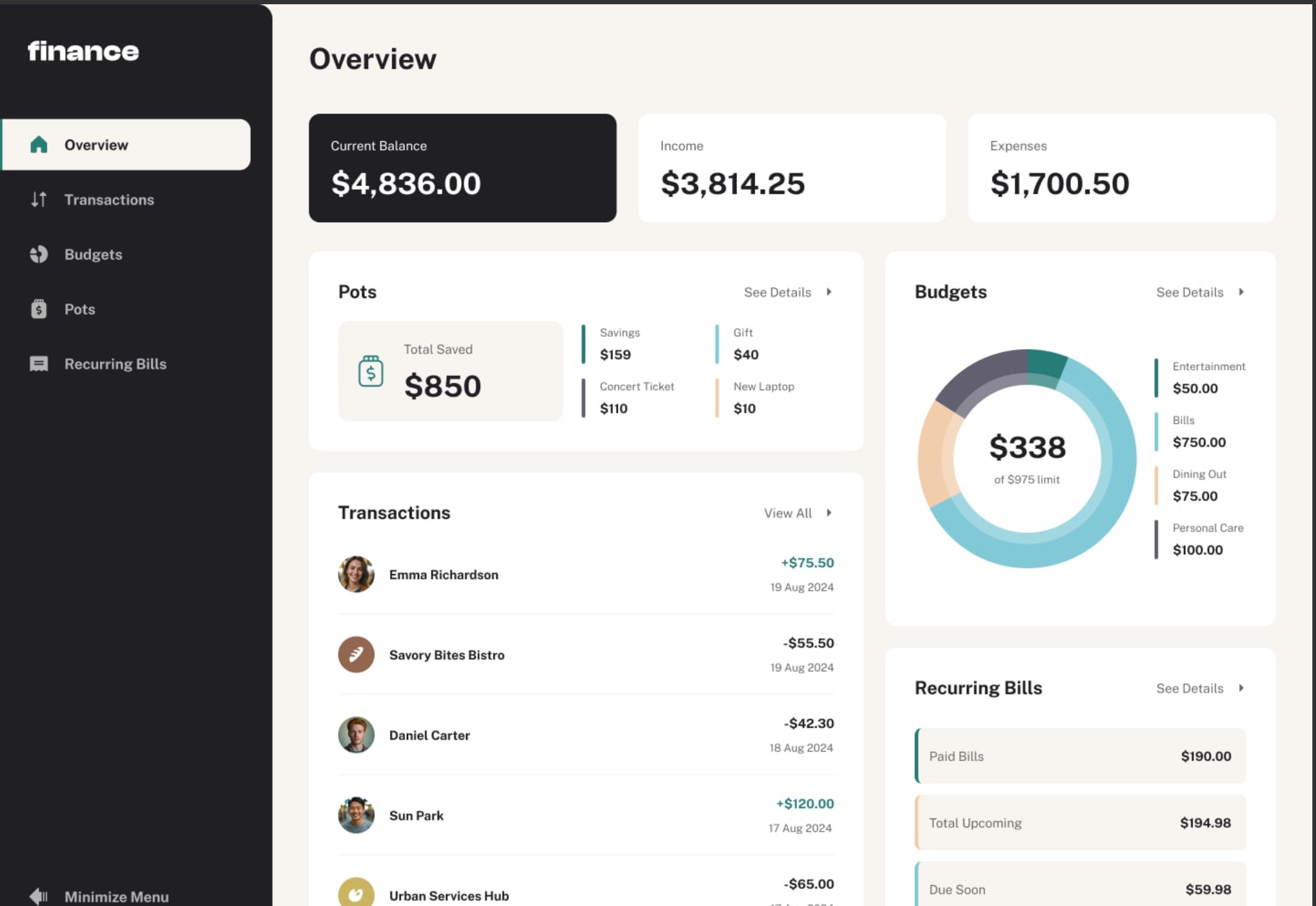The image size is (1316, 906).
Task: Click the +$120.00 amount
Action: (x=805, y=804)
